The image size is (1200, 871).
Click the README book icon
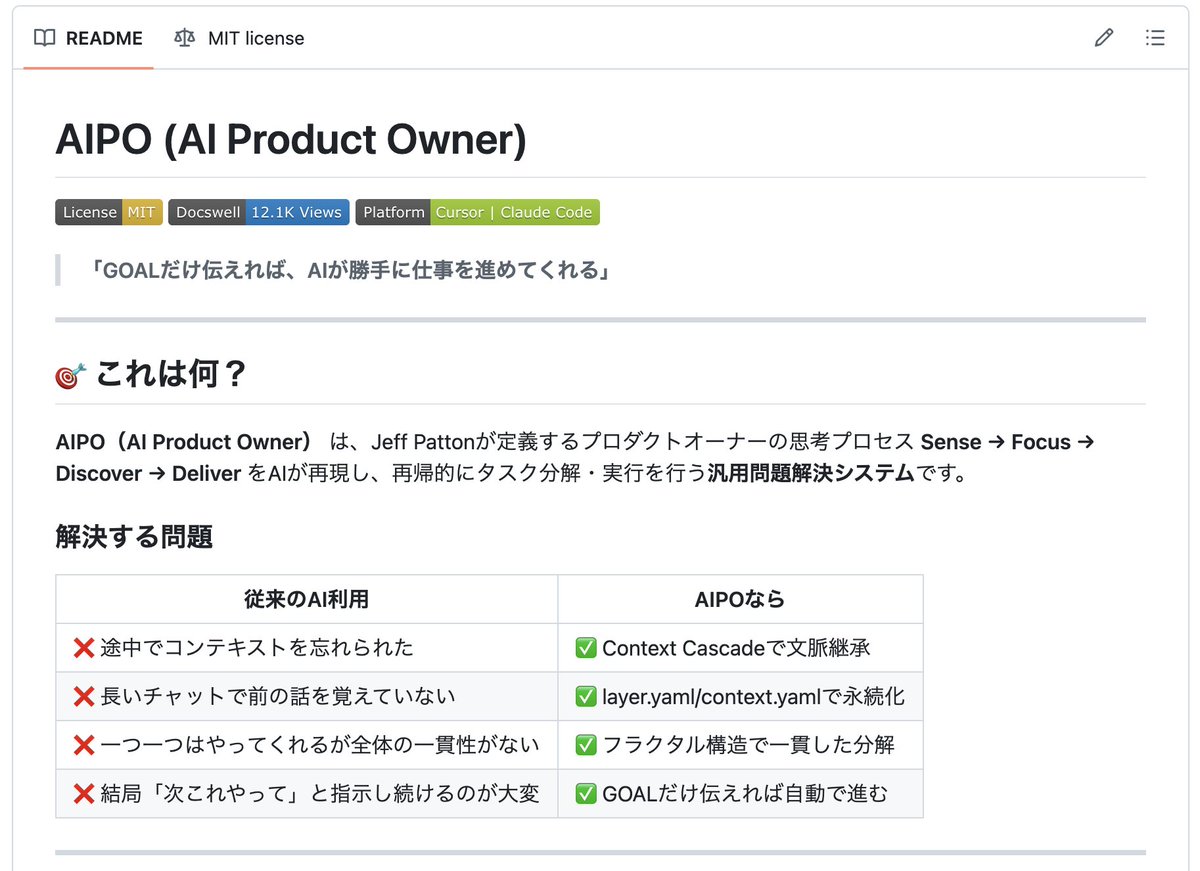[x=44, y=38]
